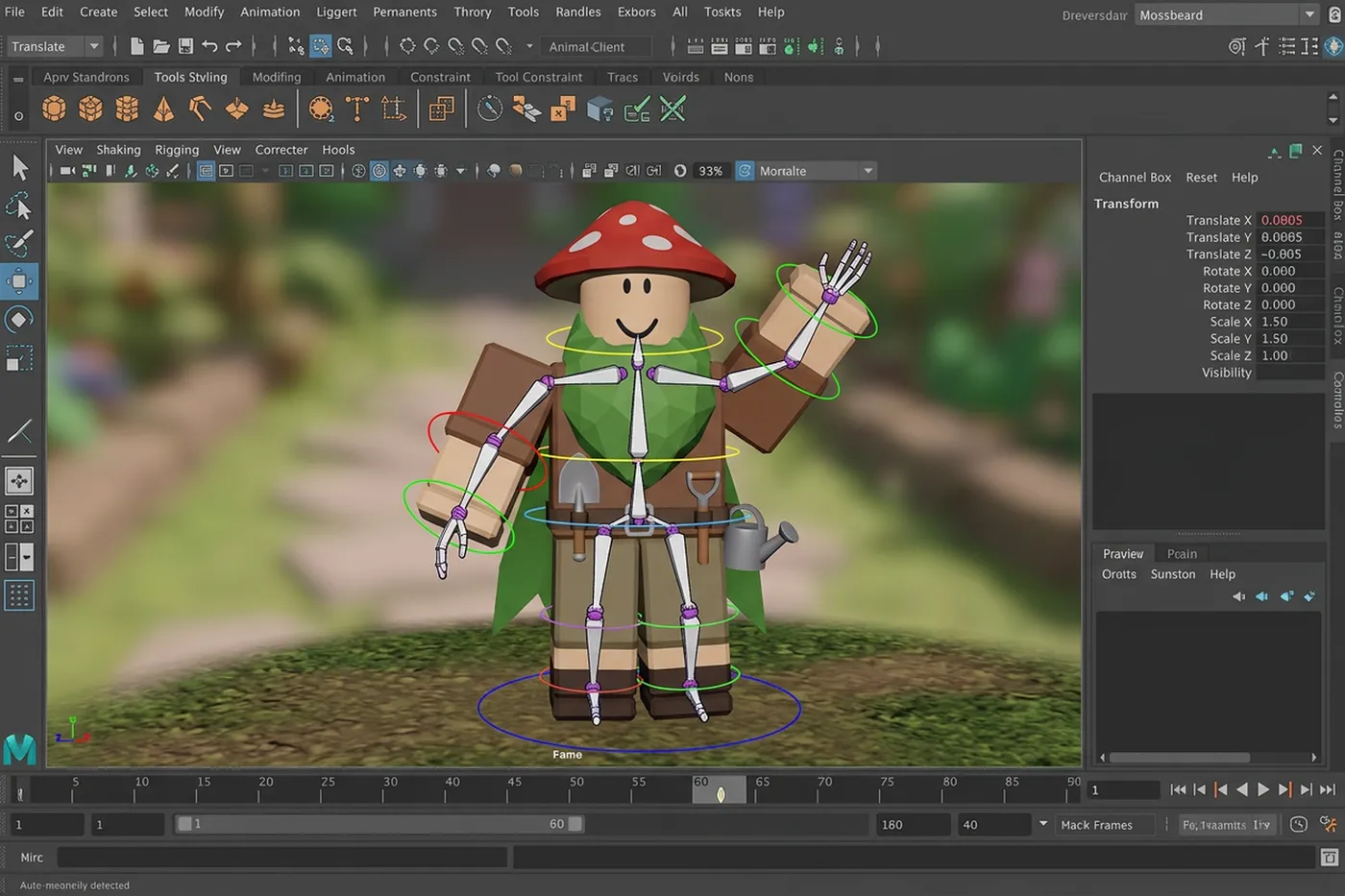This screenshot has height=896, width=1345.
Task: Click the dashed bounding box shelf icon
Action: tap(394, 109)
